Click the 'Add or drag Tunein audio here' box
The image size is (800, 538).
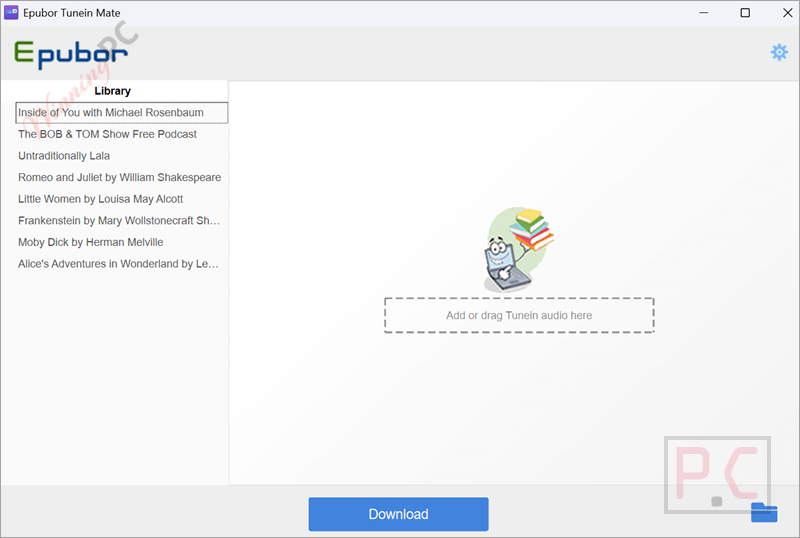519,315
